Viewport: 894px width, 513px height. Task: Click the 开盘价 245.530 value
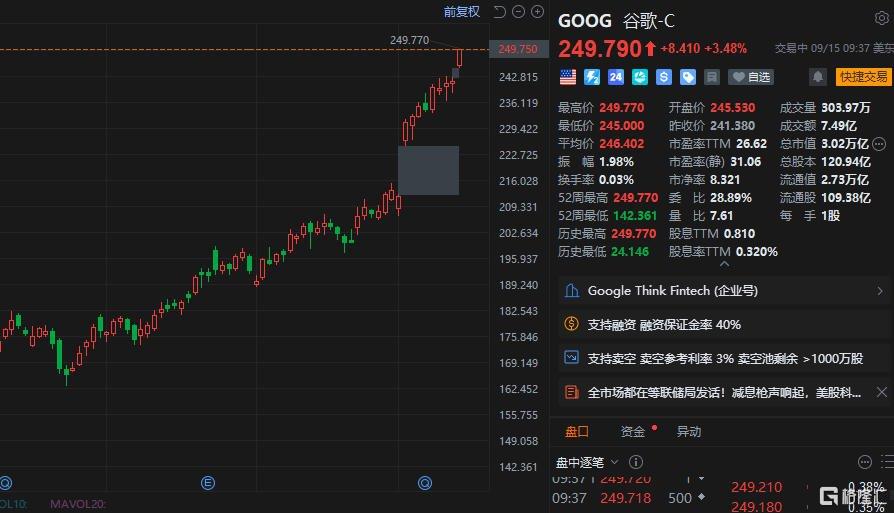(x=732, y=108)
